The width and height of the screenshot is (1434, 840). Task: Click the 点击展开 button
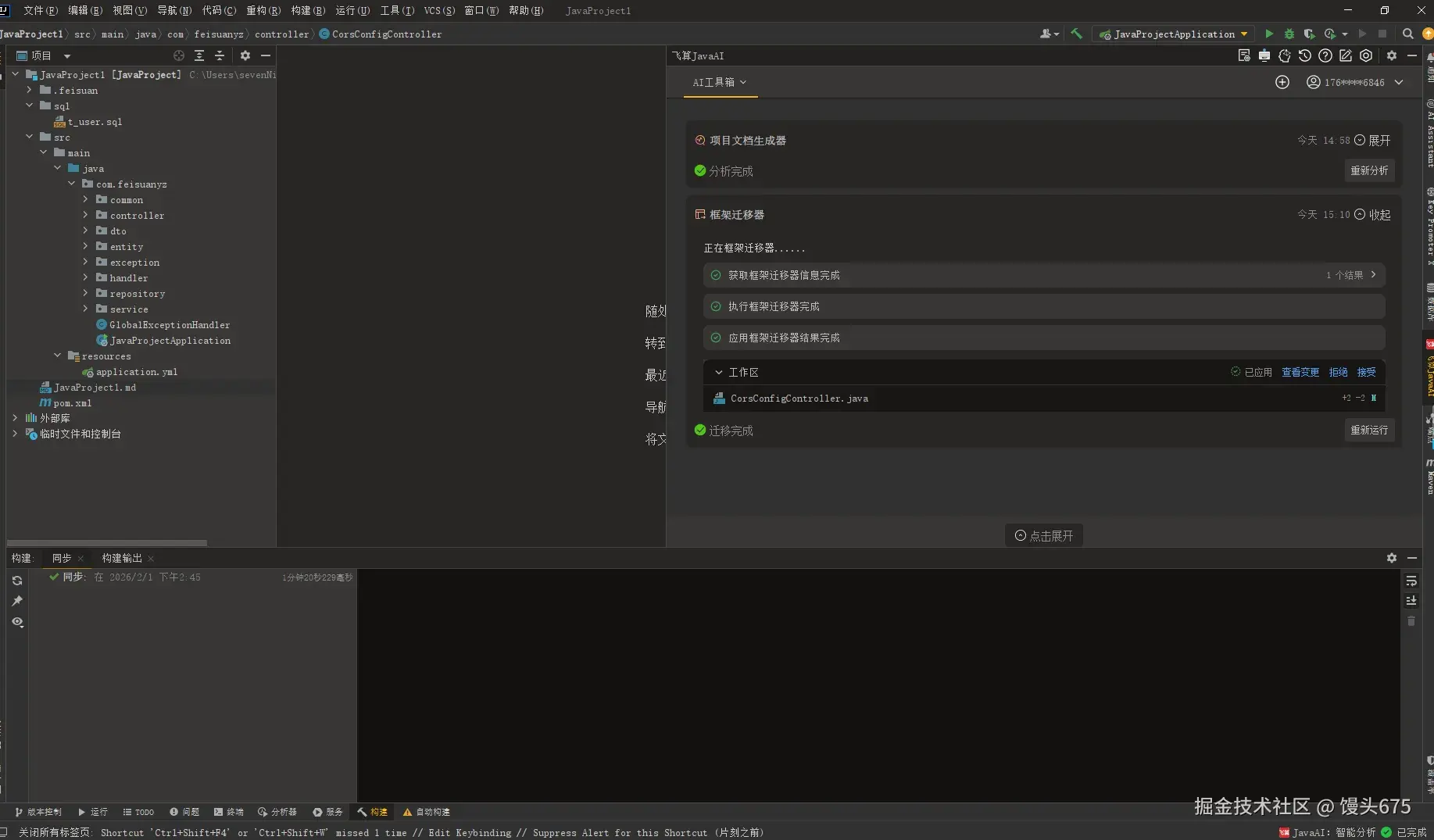pyautogui.click(x=1044, y=535)
